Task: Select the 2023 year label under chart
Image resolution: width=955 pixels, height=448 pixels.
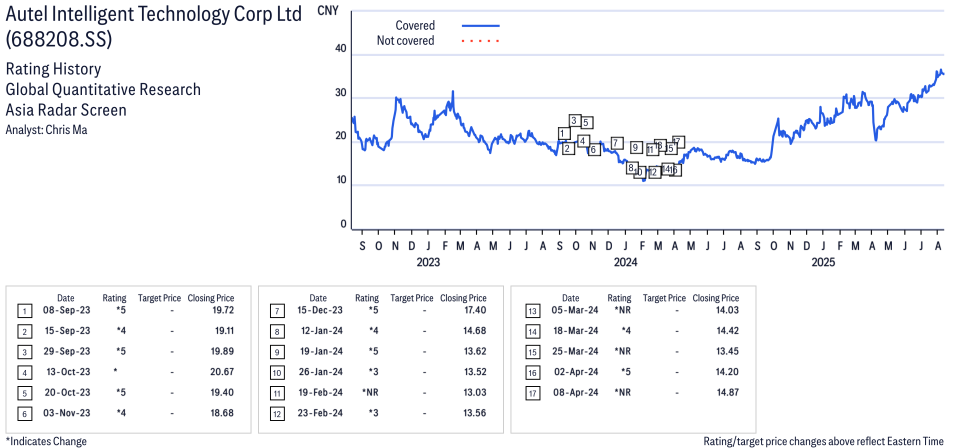Action: tap(428, 263)
